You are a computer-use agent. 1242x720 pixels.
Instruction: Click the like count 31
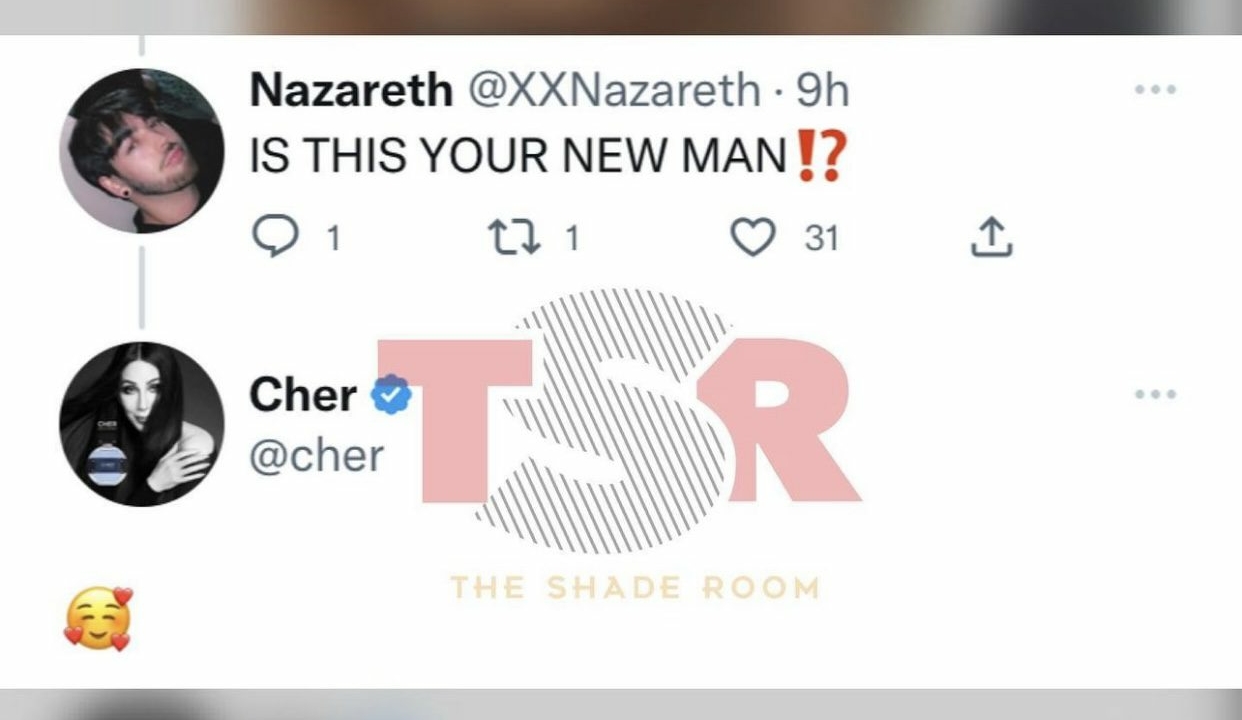pos(821,239)
